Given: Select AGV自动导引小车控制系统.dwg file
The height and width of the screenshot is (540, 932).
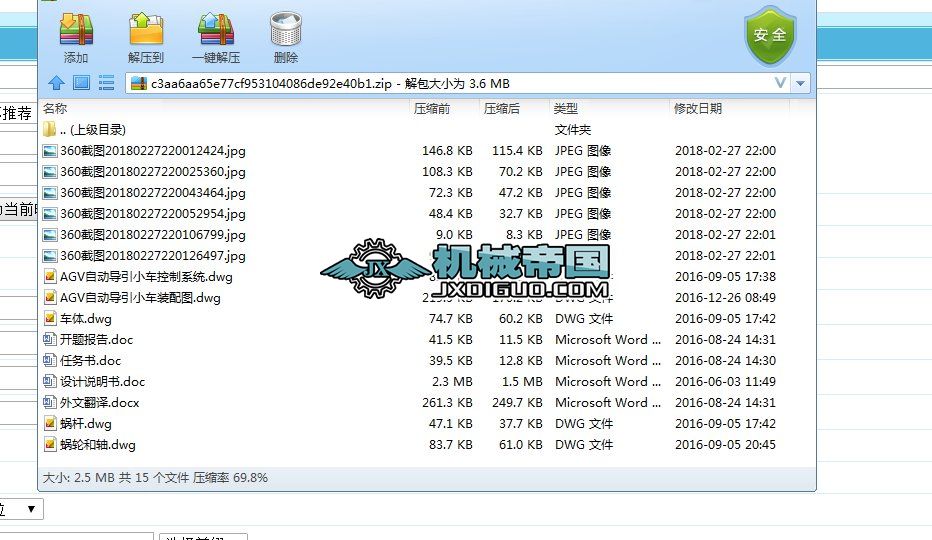Looking at the screenshot, I should click(x=146, y=277).
